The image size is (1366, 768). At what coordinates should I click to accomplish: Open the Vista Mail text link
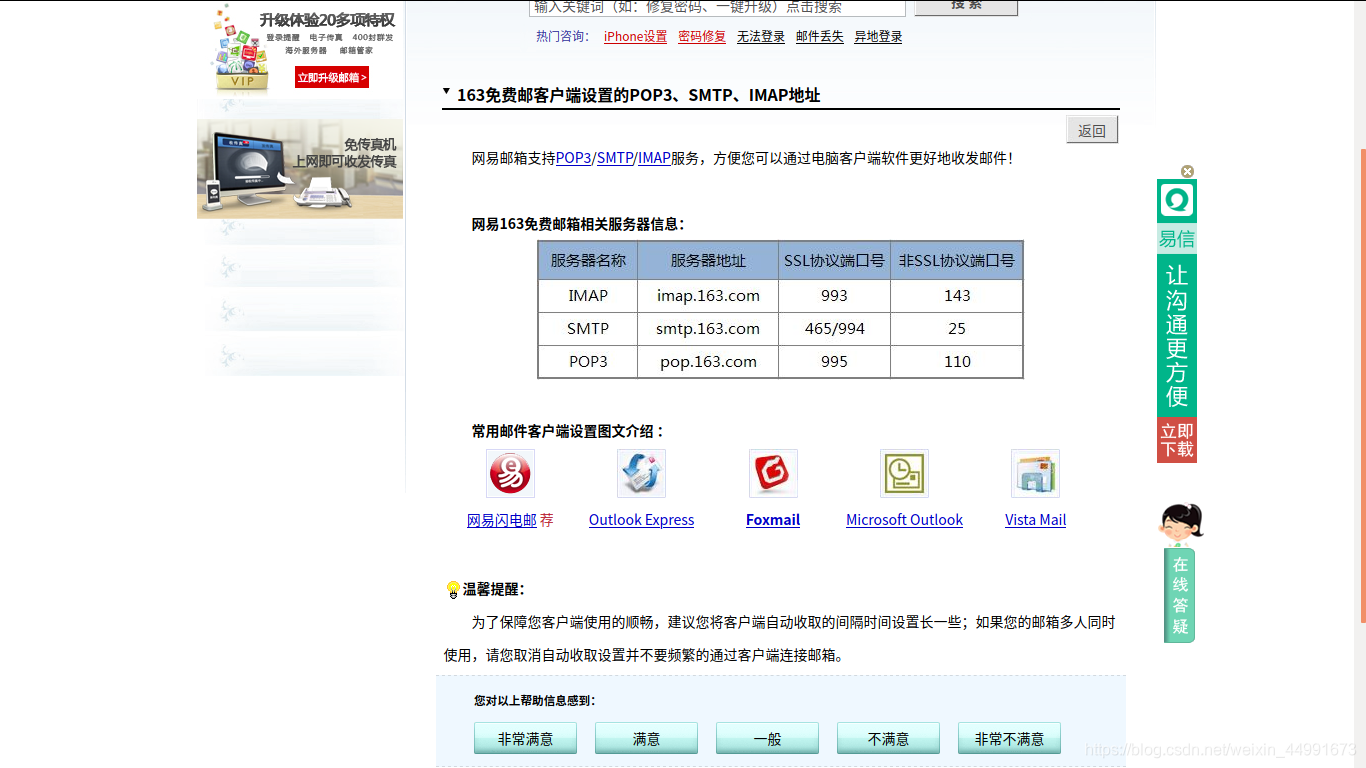[x=1035, y=520]
